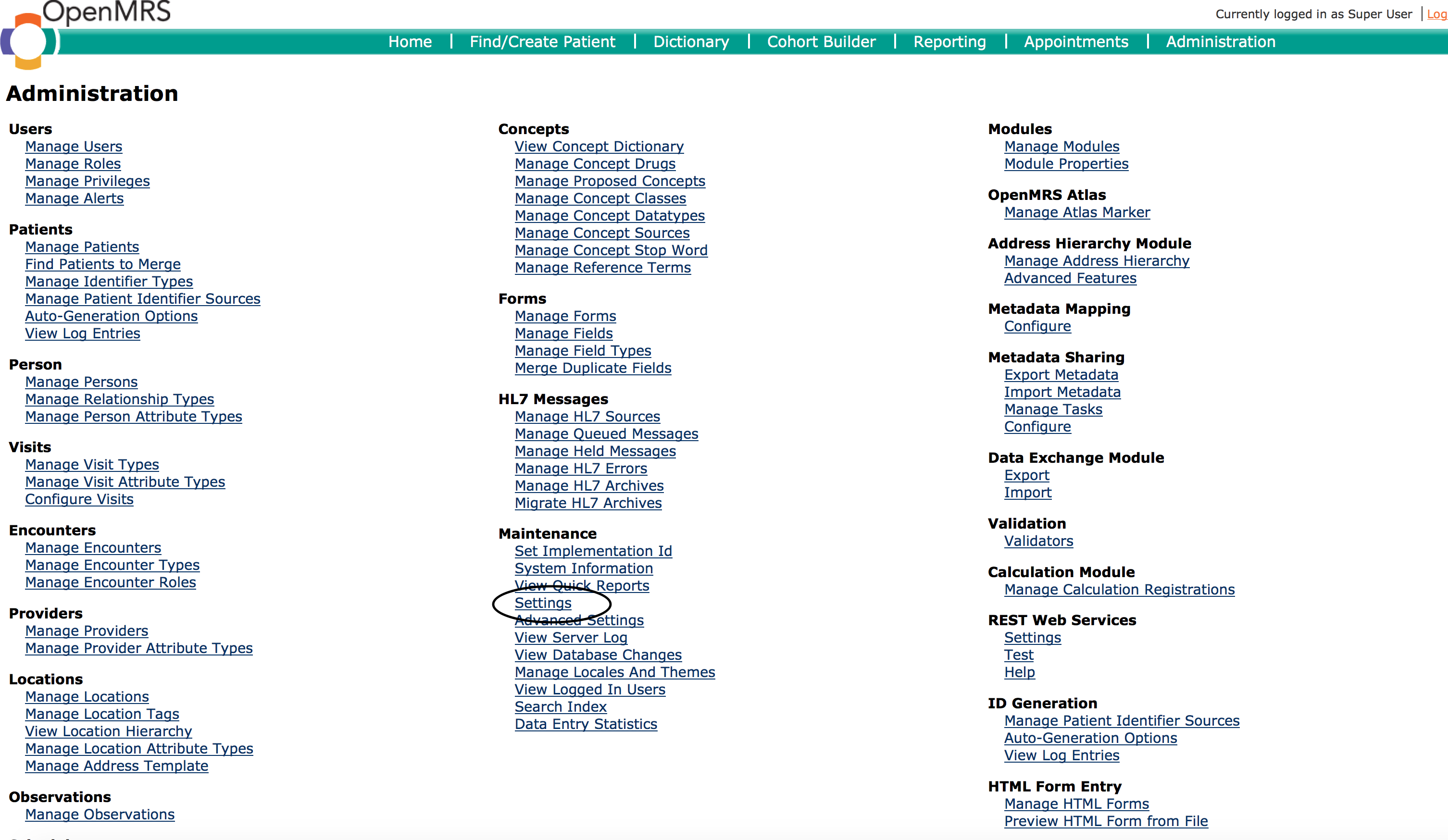This screenshot has height=840, width=1448.
Task: Click Preview HTML Form from File
Action: (1106, 822)
